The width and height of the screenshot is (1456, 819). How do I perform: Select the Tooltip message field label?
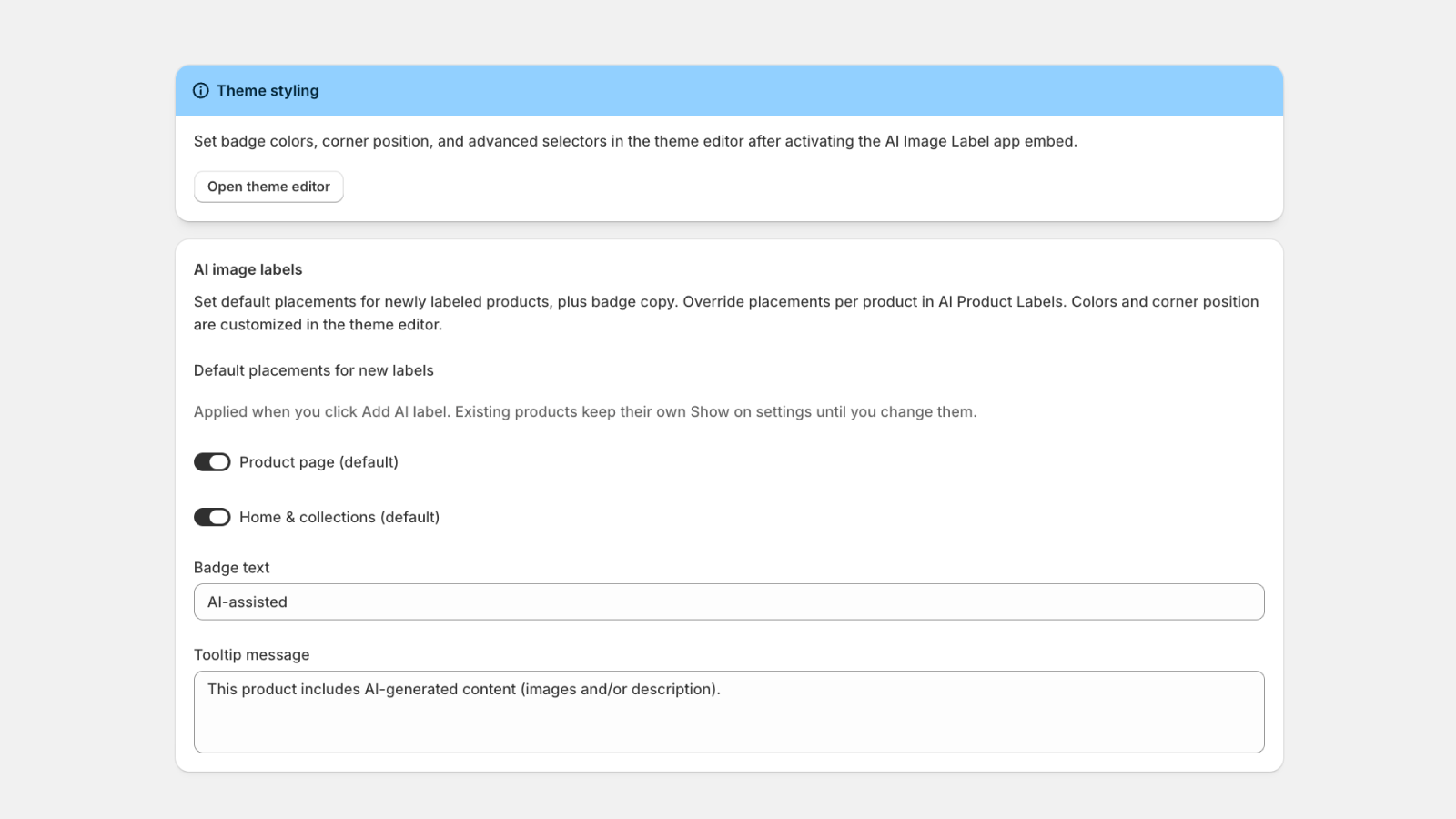click(251, 655)
